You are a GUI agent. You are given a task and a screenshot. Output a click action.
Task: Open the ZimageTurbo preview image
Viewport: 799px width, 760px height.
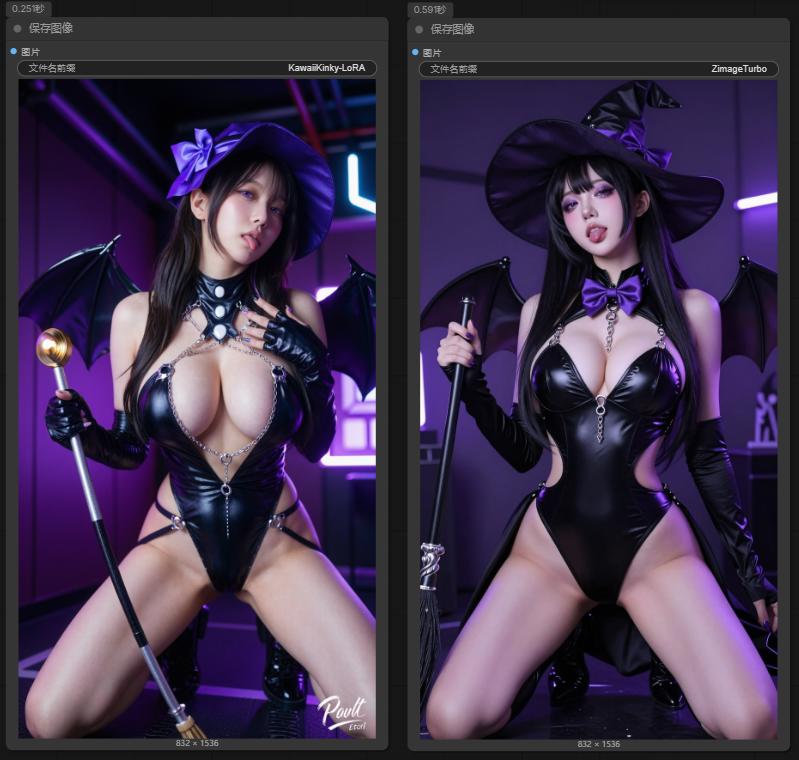coord(599,409)
